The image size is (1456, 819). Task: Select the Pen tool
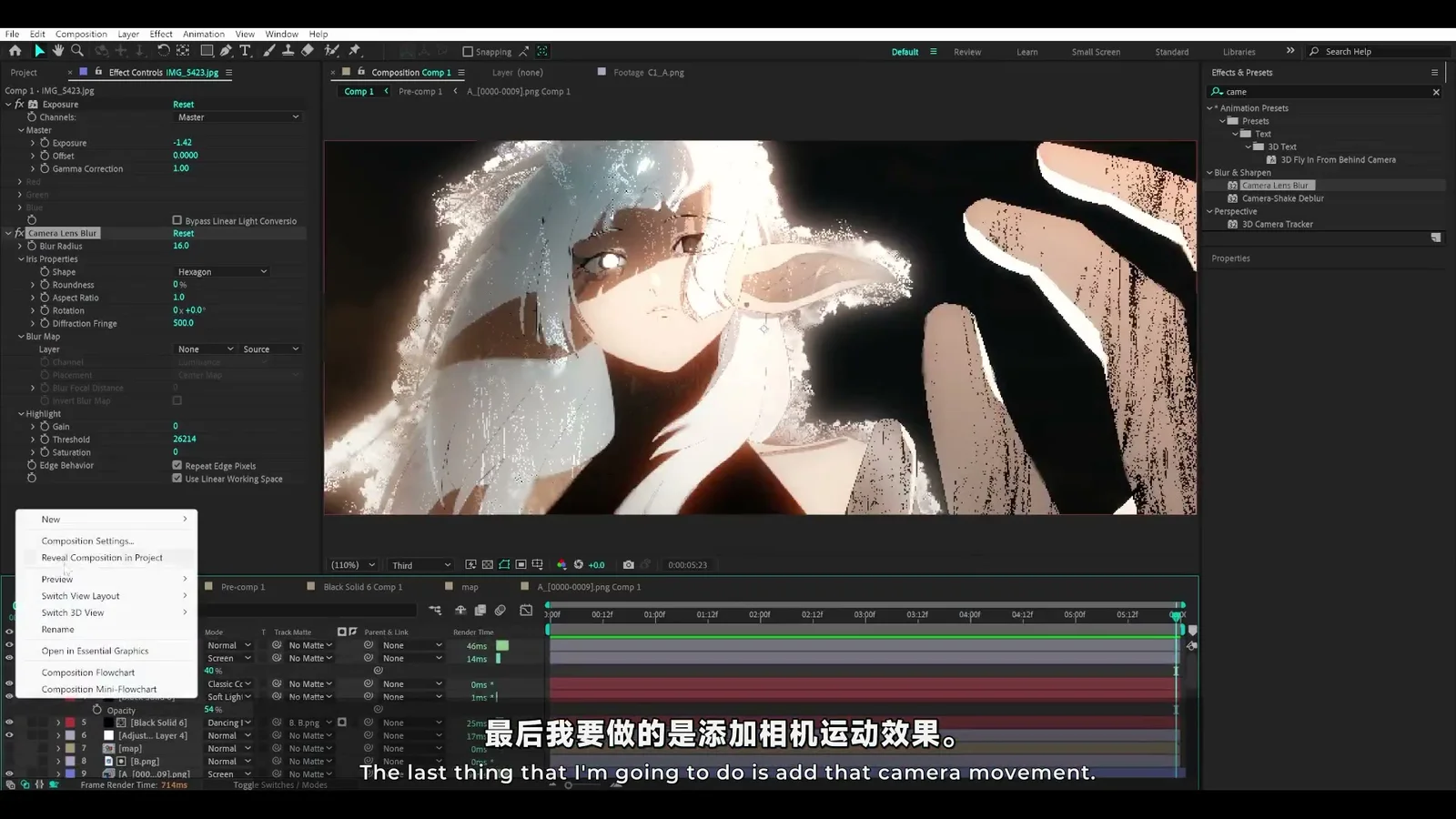(x=226, y=51)
